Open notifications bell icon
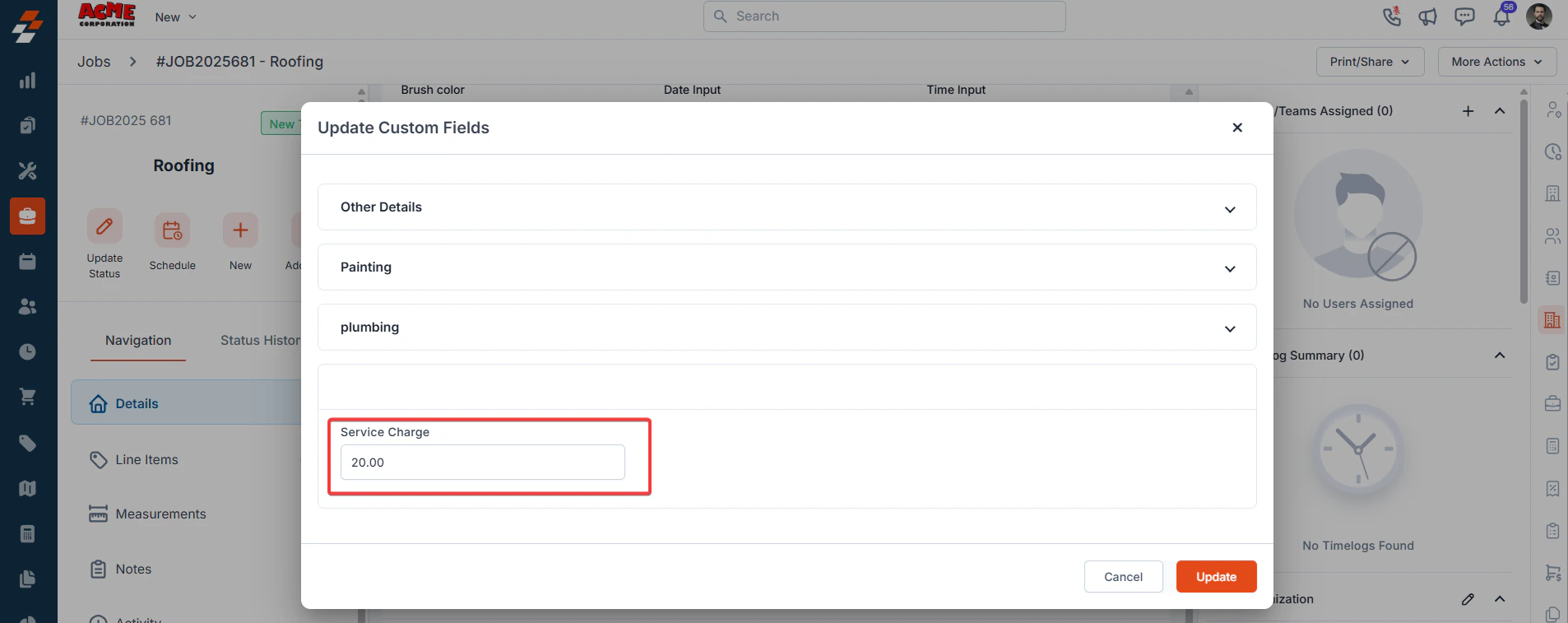 point(1502,16)
